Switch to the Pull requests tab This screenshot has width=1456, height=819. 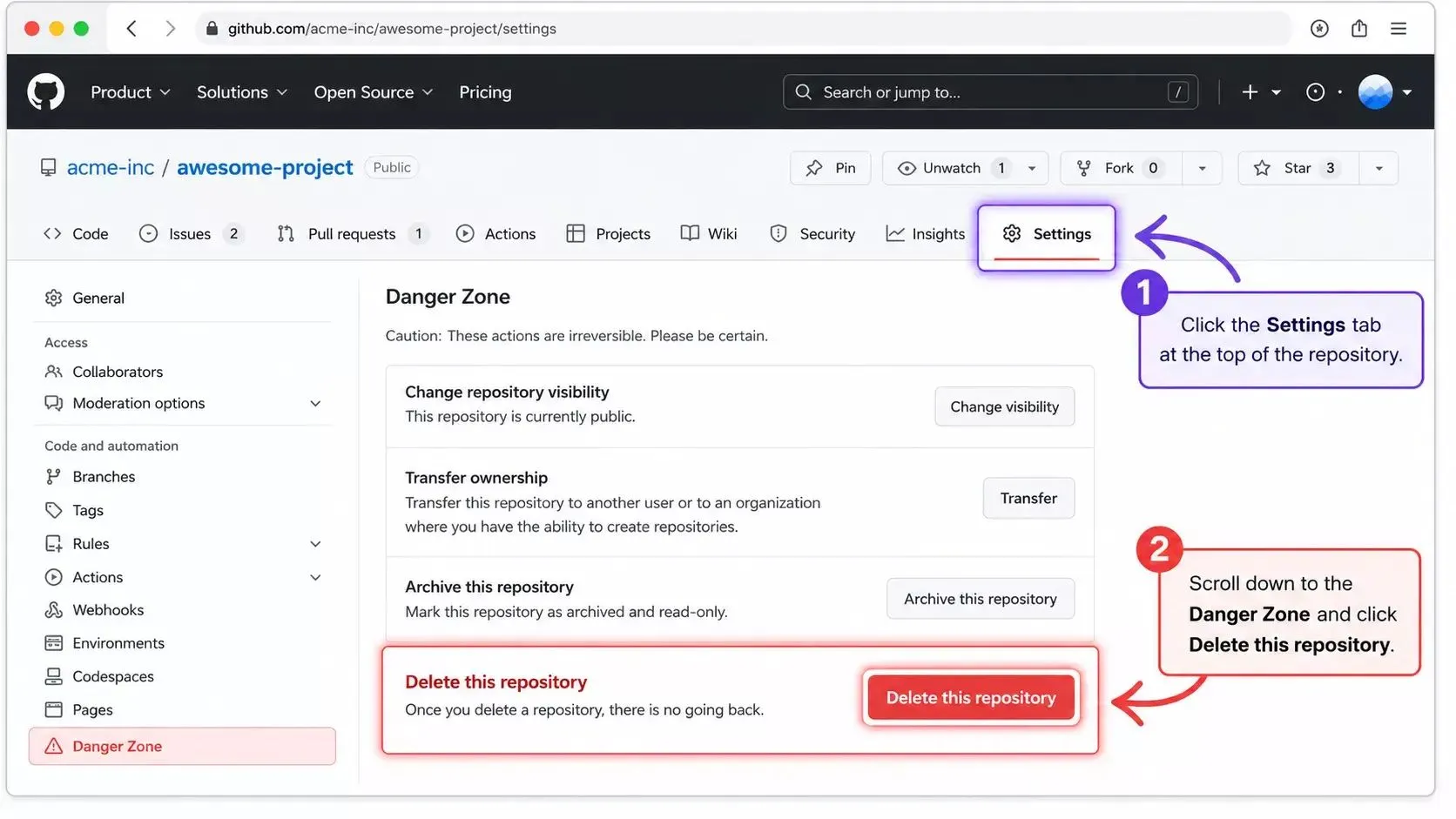(352, 234)
